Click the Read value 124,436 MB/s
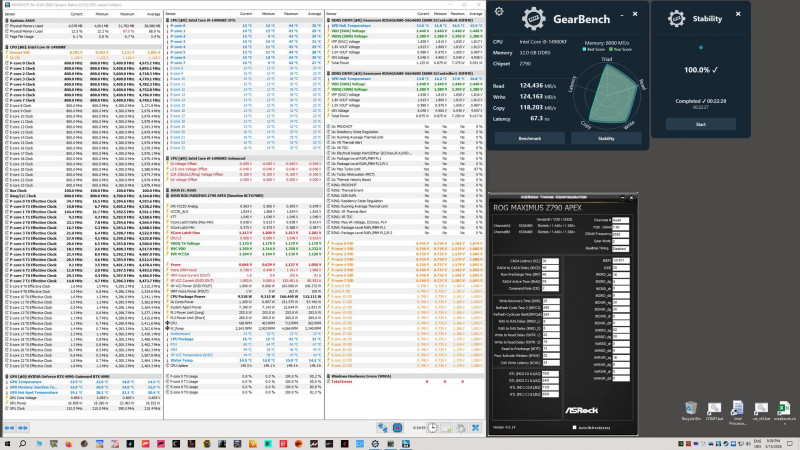Screen dimensions: 800x450 pos(538,86)
